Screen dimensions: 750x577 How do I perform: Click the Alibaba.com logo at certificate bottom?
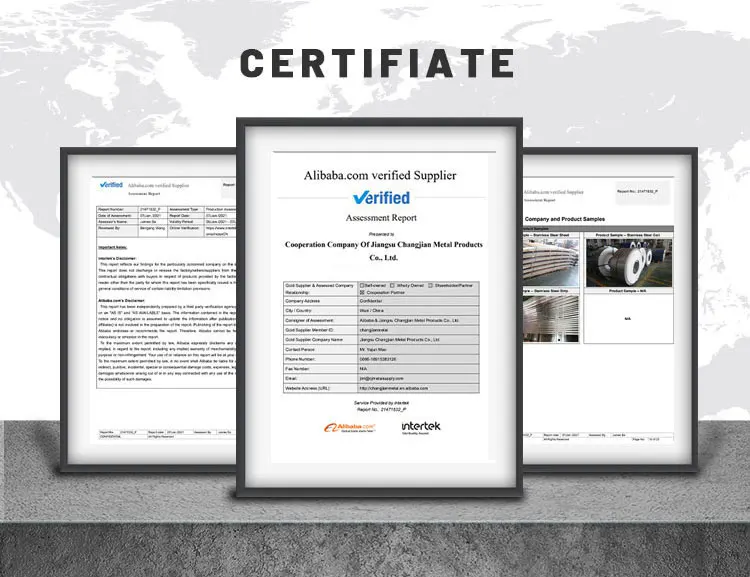350,427
